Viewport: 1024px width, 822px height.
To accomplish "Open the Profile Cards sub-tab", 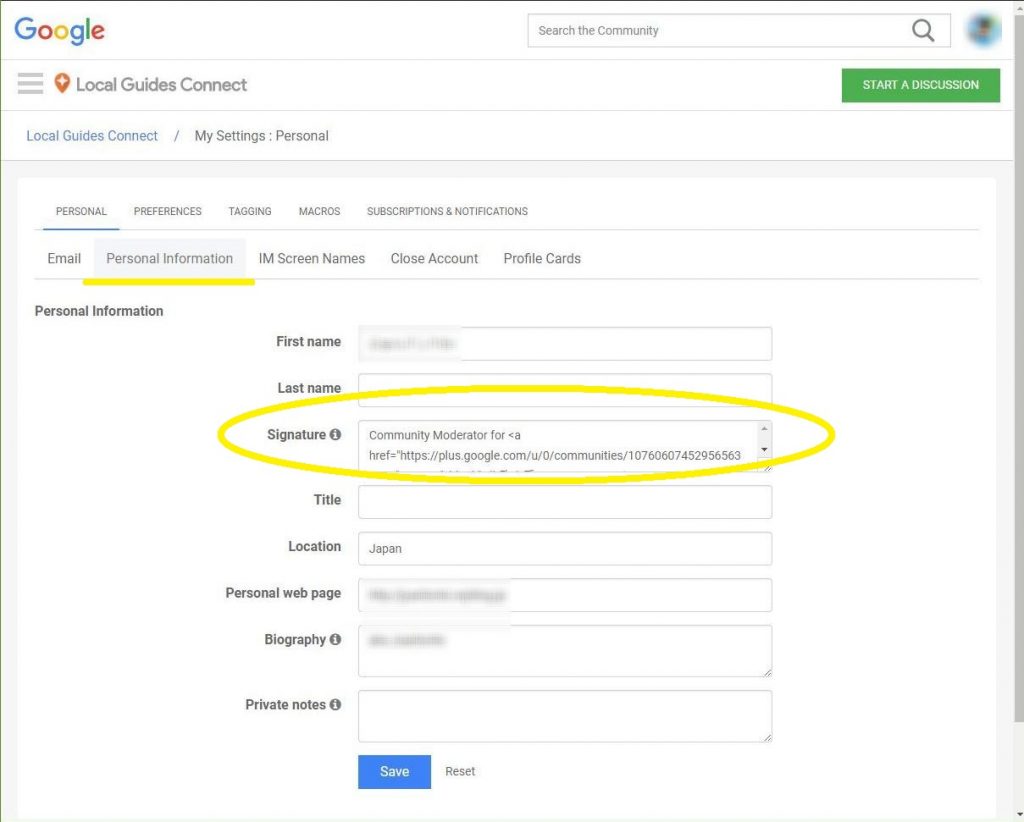I will [542, 259].
